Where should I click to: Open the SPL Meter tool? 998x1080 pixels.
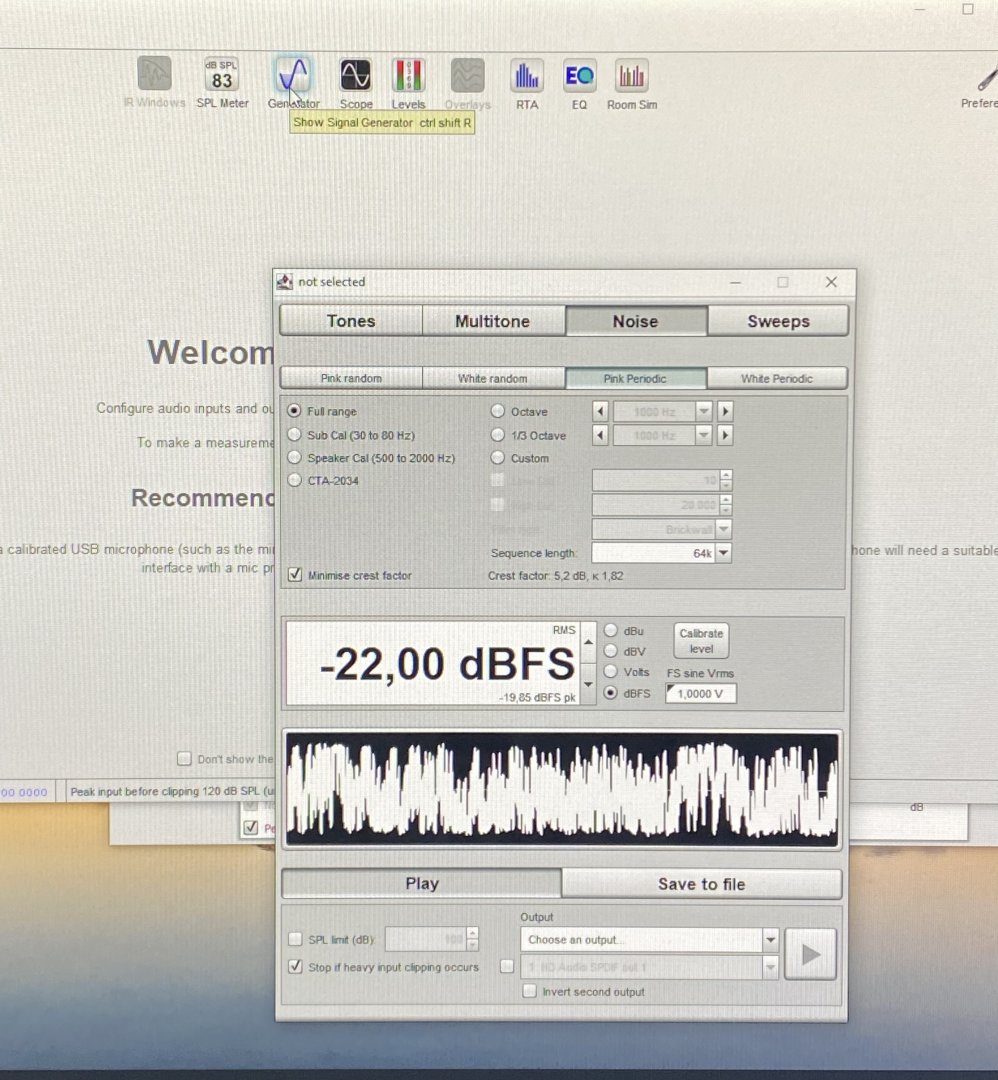(221, 76)
